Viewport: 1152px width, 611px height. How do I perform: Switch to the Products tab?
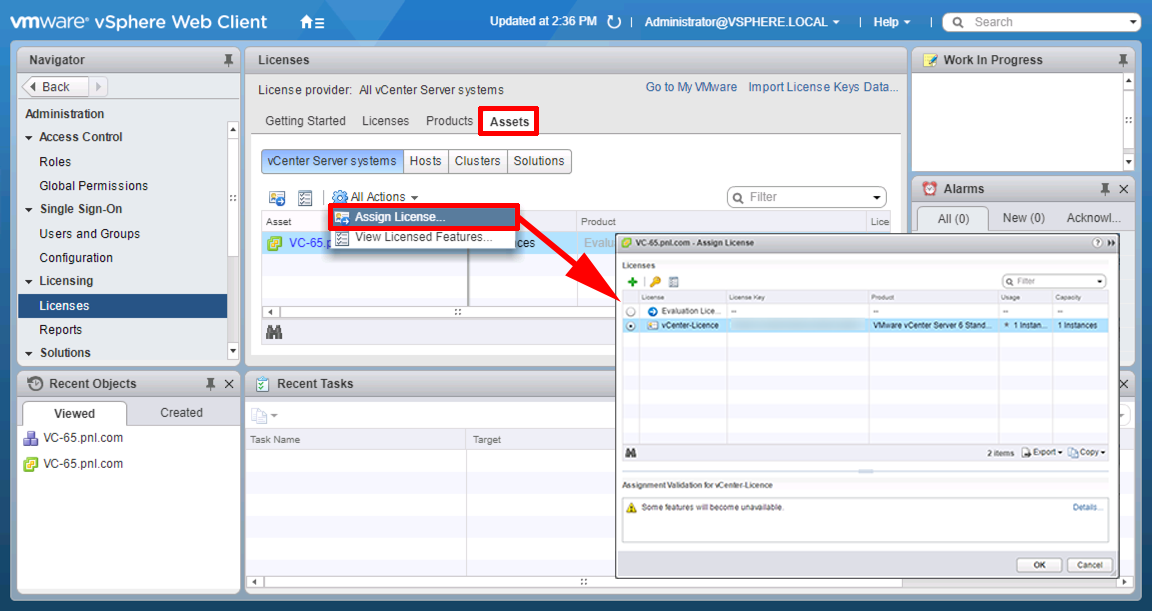point(449,121)
